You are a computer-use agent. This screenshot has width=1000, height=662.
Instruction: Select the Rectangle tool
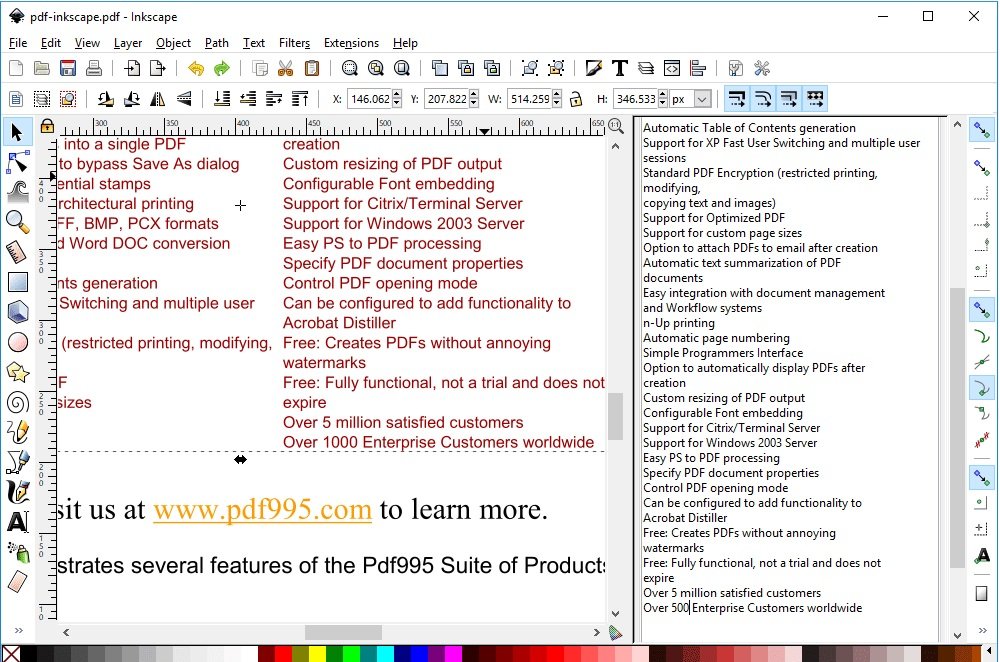pos(16,281)
